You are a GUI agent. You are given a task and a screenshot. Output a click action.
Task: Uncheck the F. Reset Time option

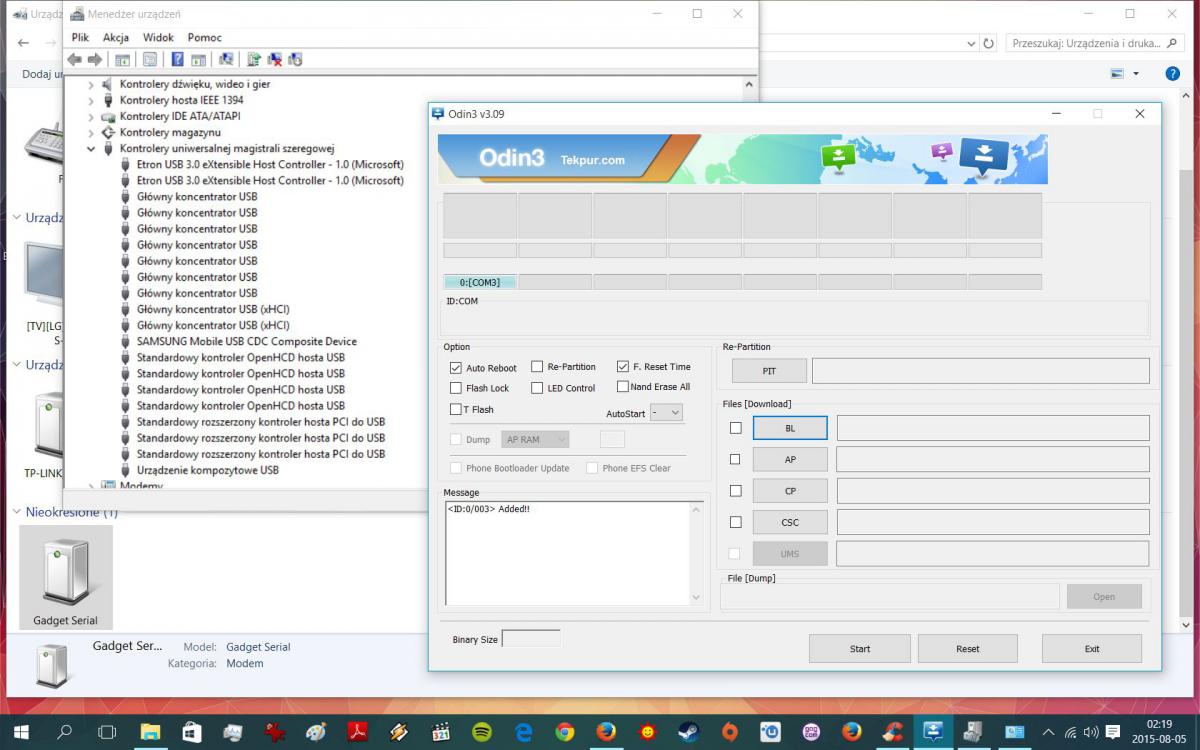[623, 367]
